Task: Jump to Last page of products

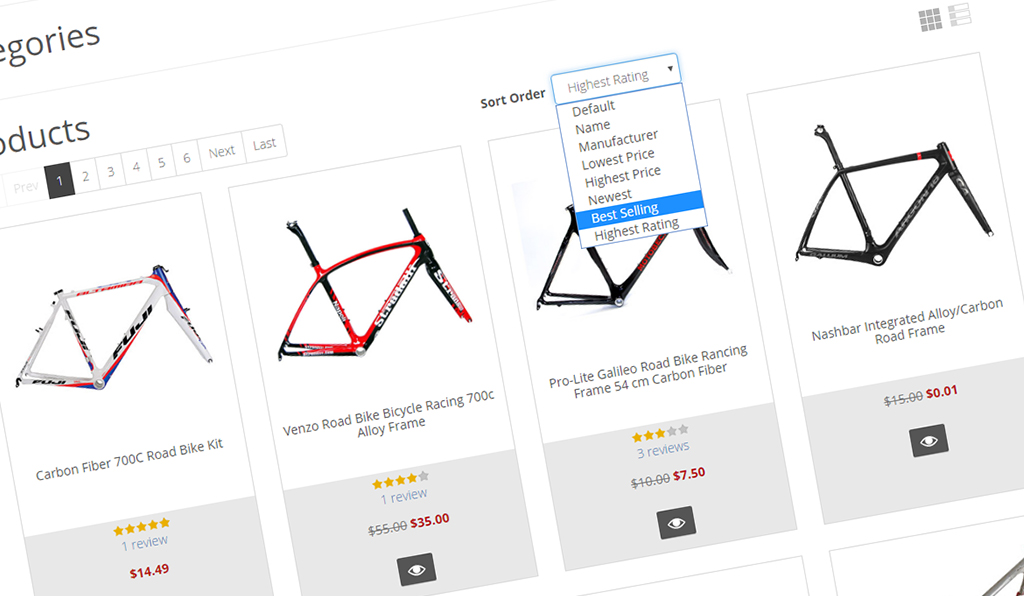Action: (x=265, y=144)
